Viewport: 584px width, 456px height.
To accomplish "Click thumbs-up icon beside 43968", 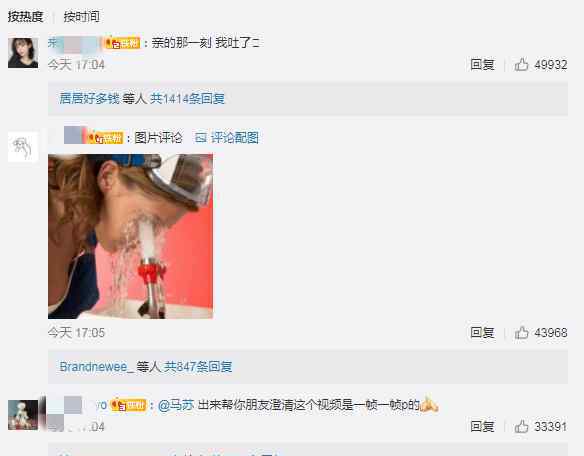I will [521, 332].
